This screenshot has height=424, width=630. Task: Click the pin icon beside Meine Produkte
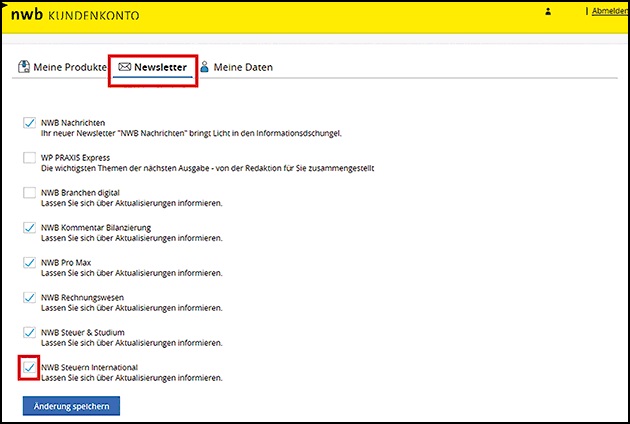24,67
